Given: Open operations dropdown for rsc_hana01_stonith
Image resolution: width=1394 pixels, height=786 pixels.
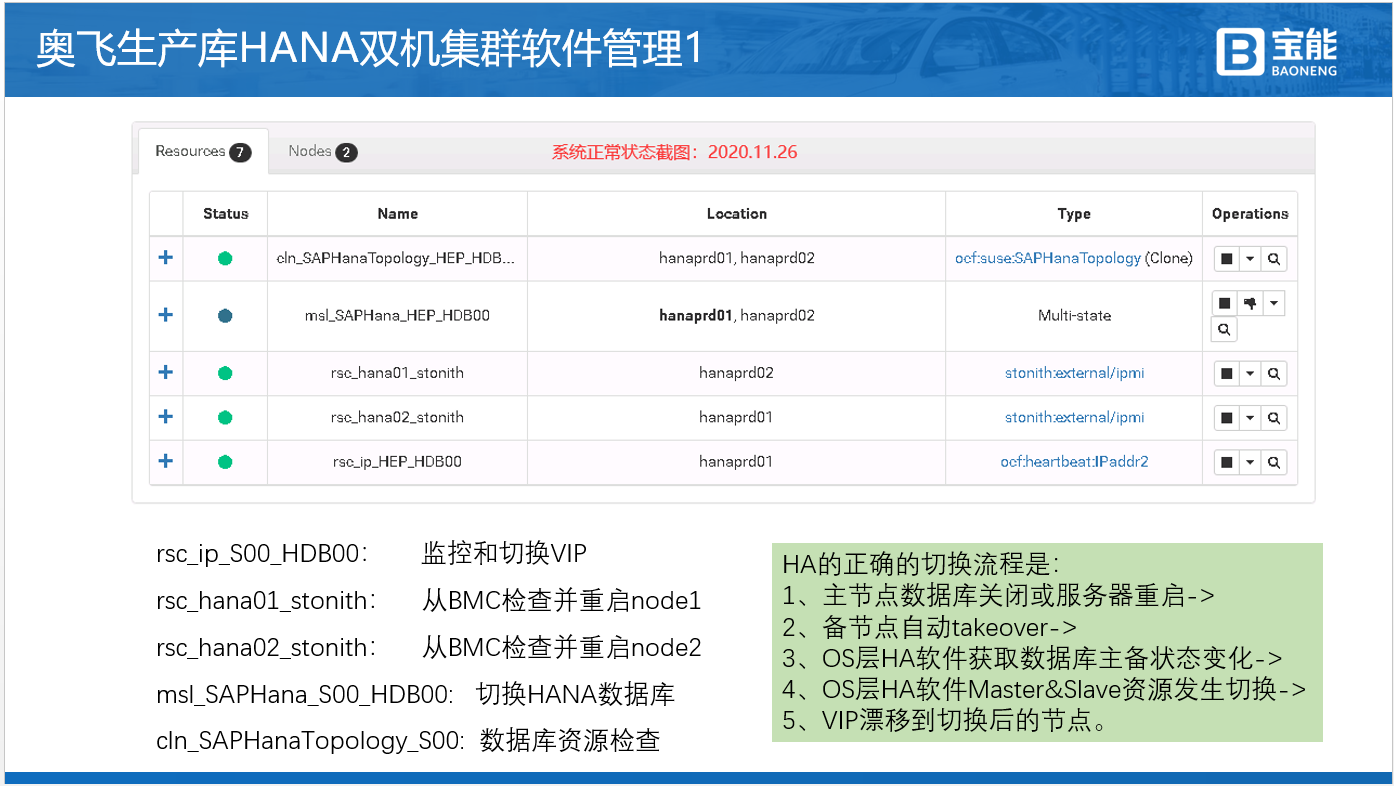Looking at the screenshot, I should (x=1250, y=374).
